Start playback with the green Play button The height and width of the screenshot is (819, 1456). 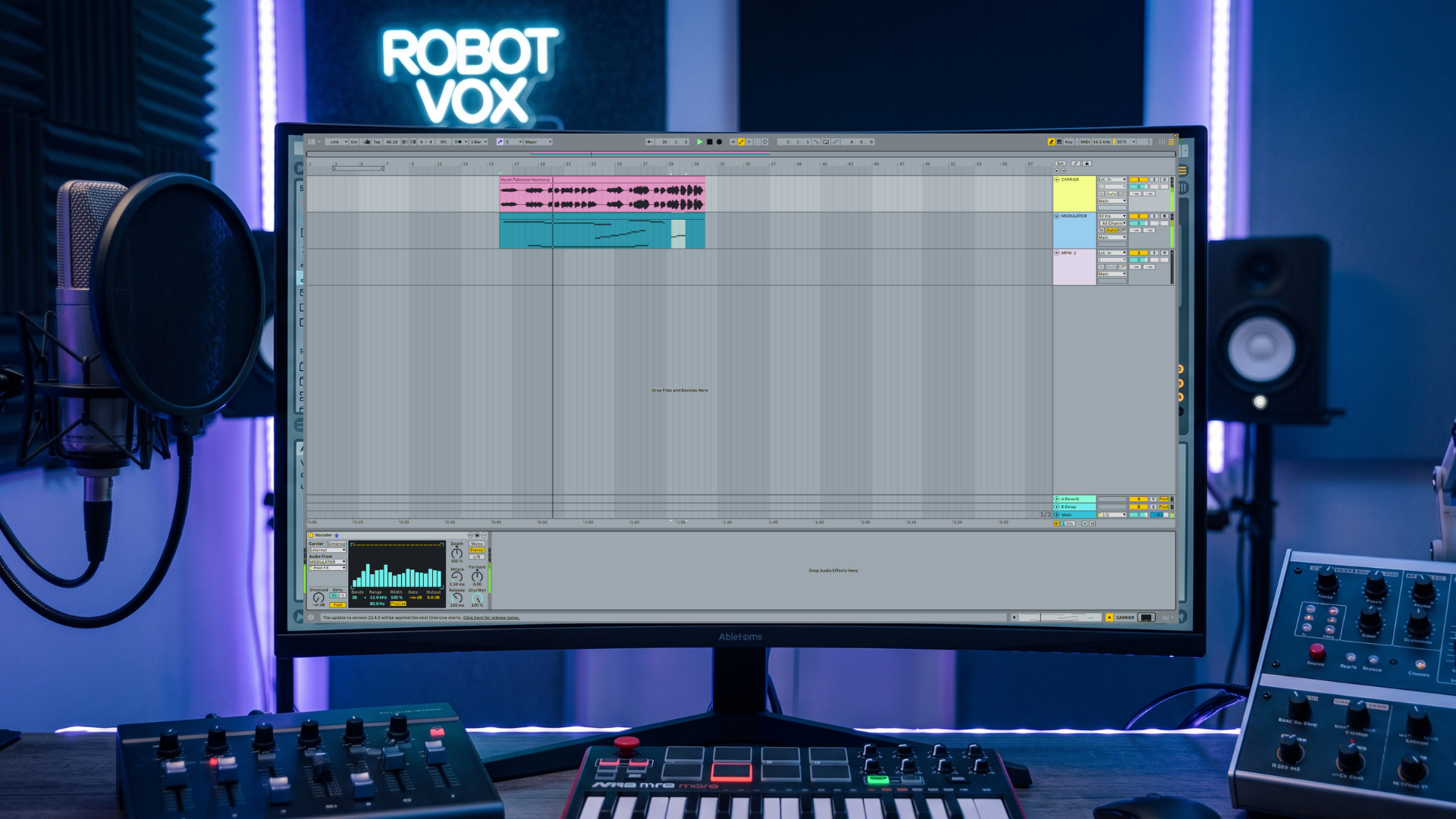click(x=699, y=142)
